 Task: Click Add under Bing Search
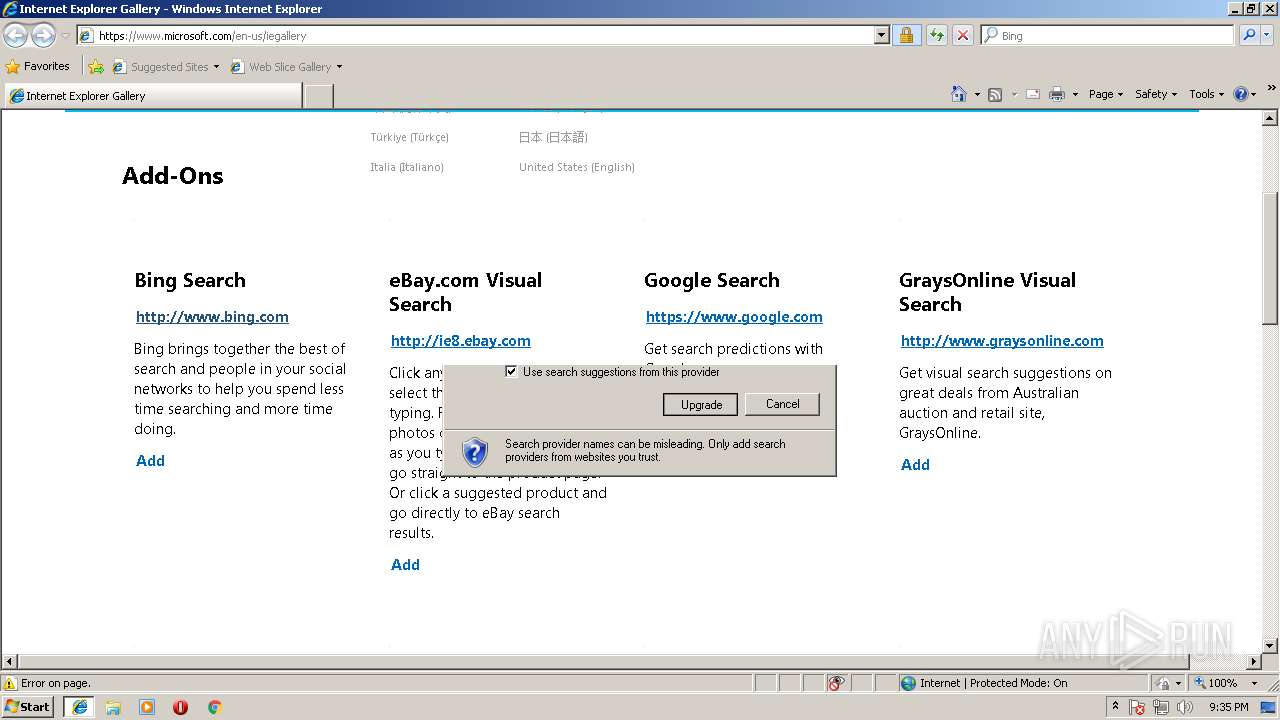tap(150, 461)
